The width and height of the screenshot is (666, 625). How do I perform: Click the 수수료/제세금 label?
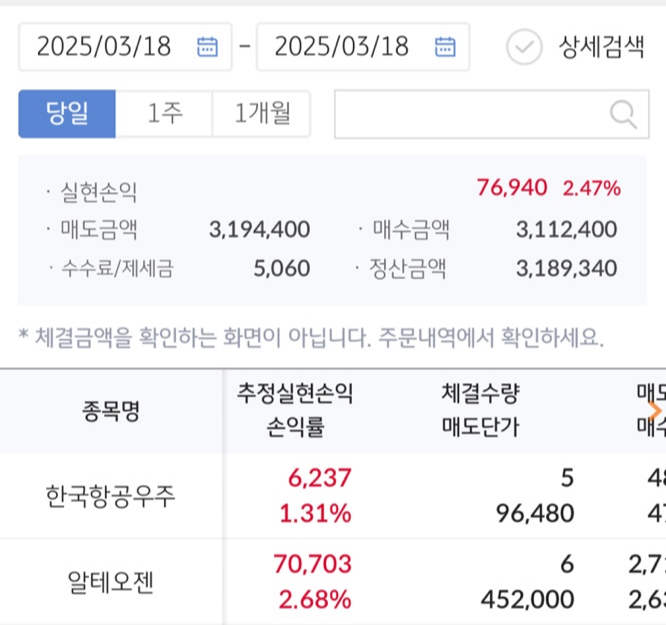coord(117,269)
